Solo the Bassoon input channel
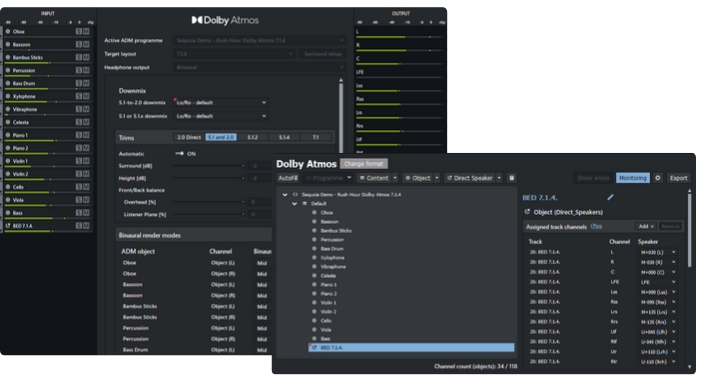Screen dimensions: 705x380 click(79, 45)
